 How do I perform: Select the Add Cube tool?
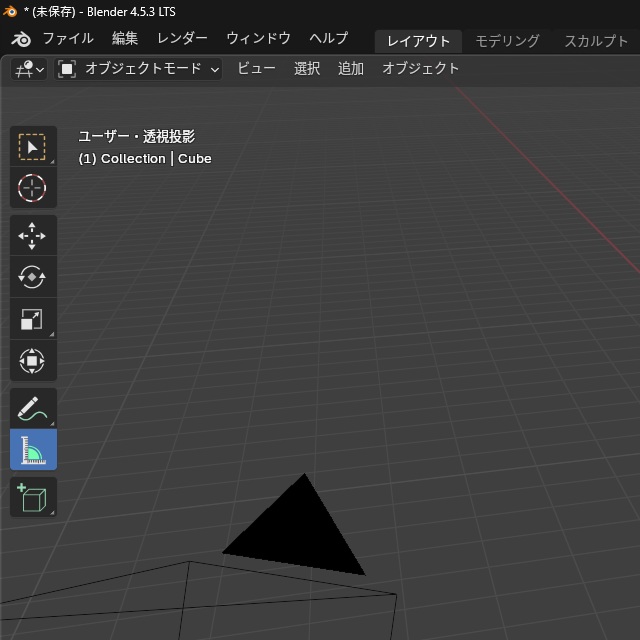[33, 497]
